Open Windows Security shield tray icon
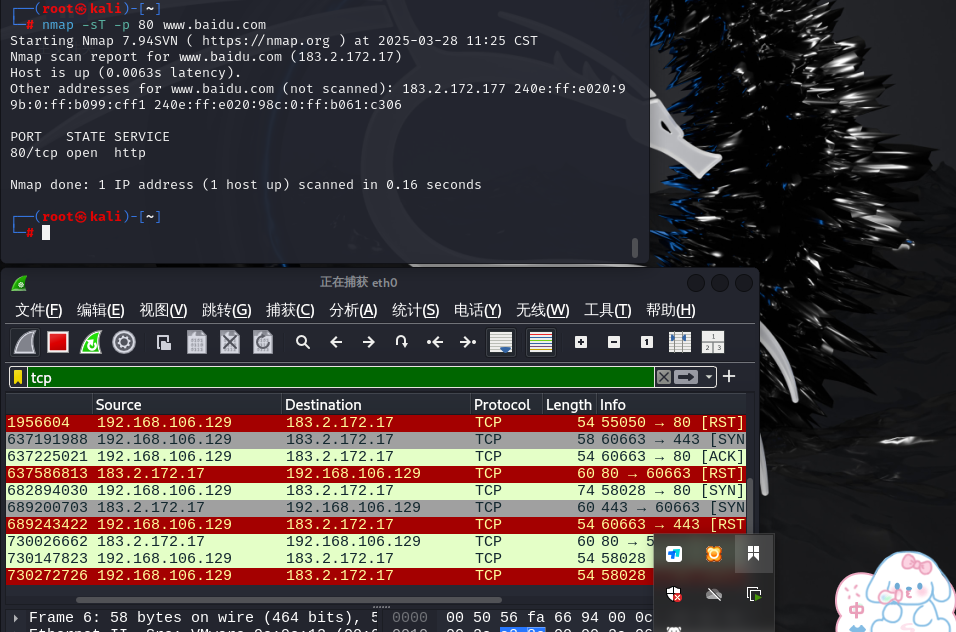The height and width of the screenshot is (632, 956). coord(674,594)
